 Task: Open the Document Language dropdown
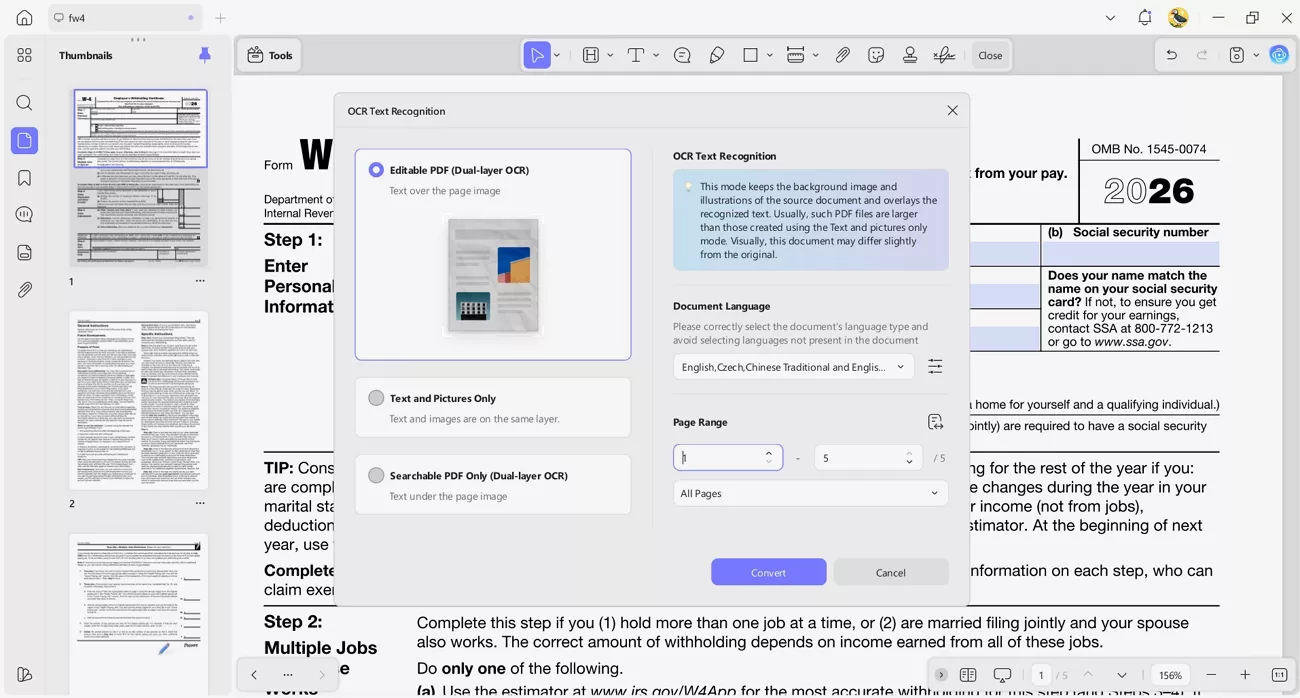(x=792, y=366)
